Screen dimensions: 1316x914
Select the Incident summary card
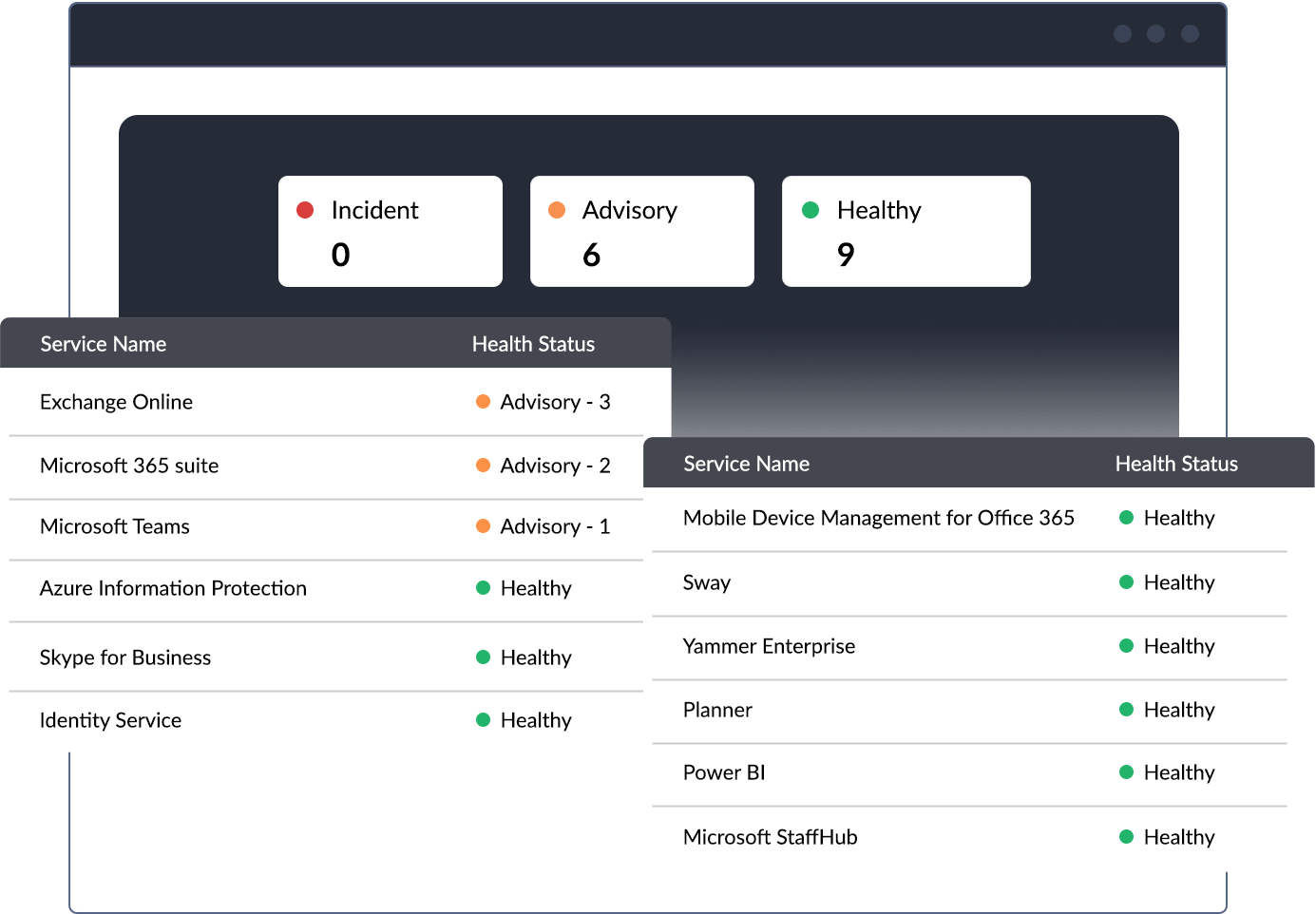(x=390, y=231)
